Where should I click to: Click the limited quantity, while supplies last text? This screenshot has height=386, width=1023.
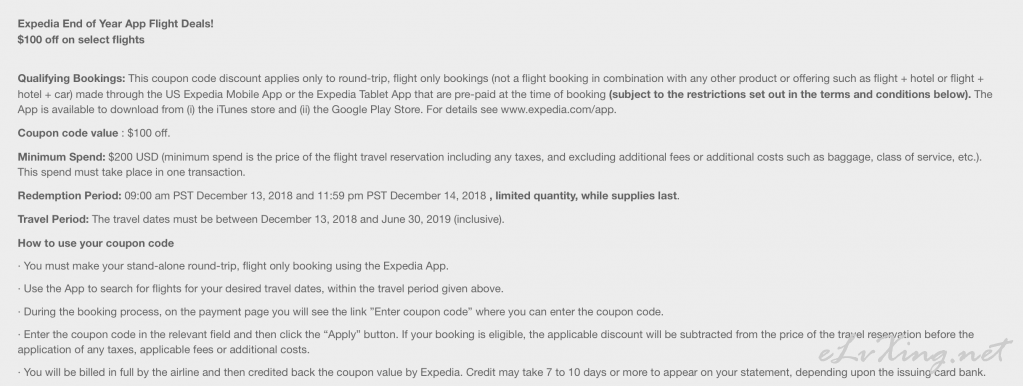[x=587, y=196]
